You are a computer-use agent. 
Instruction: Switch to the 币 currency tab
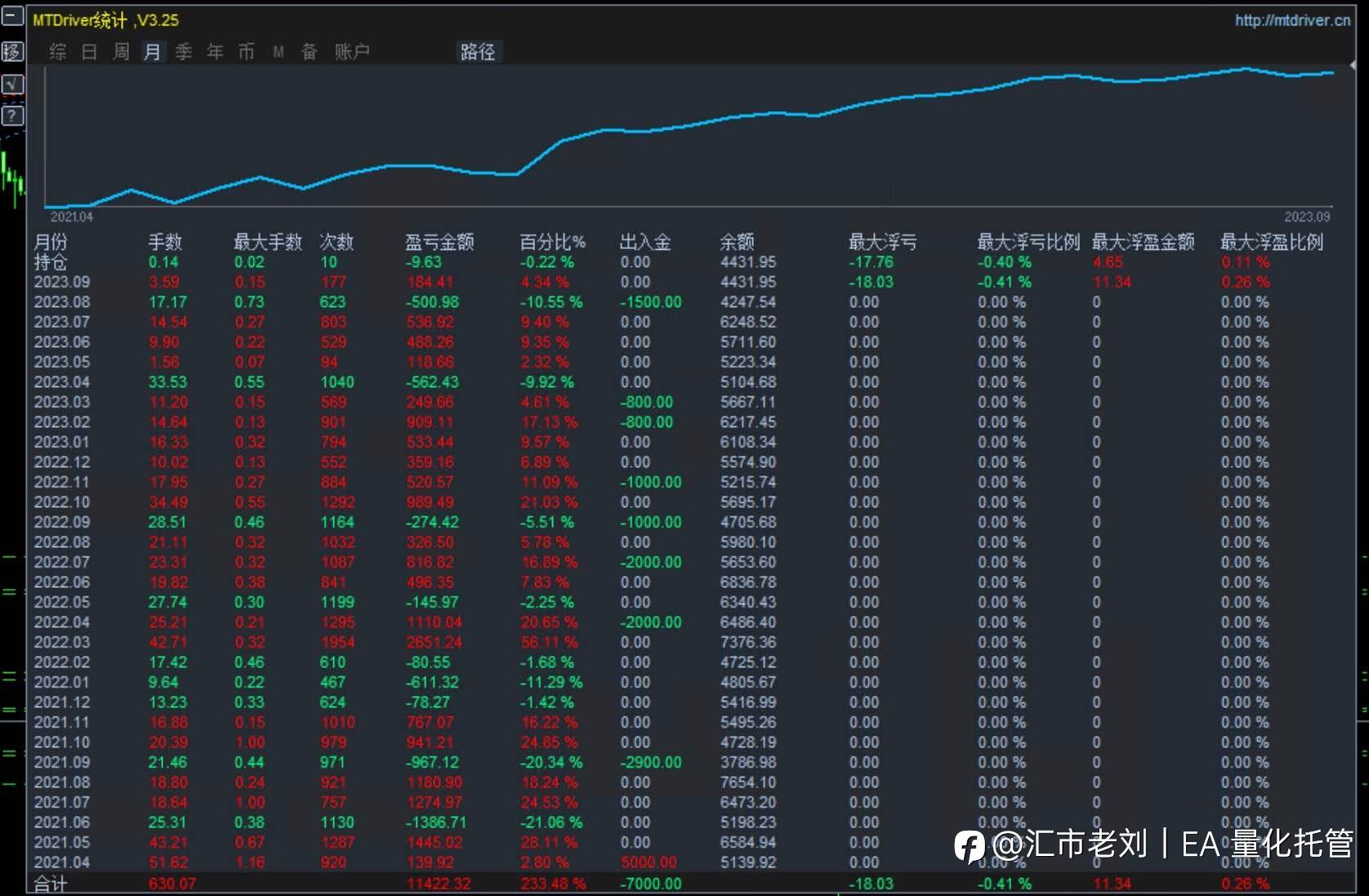click(x=246, y=52)
